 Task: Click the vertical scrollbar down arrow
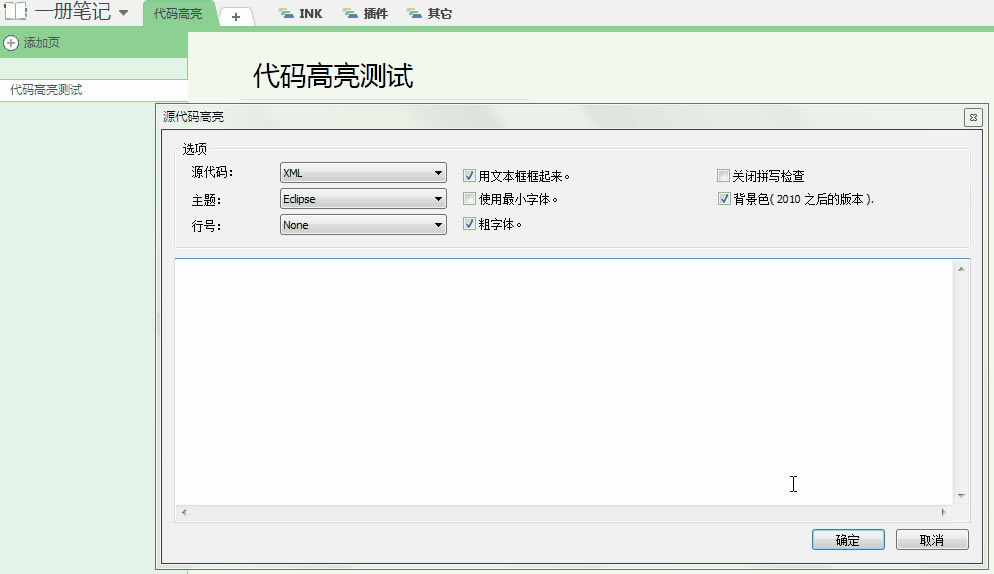[961, 495]
